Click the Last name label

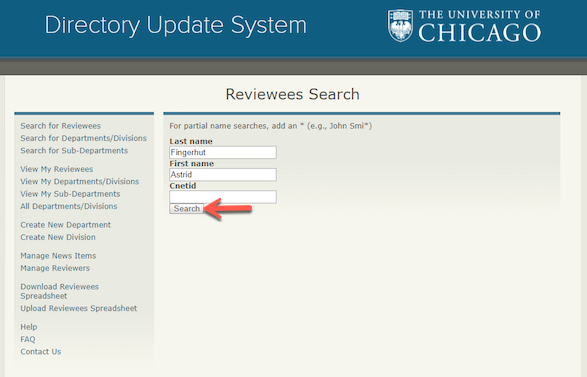[x=191, y=141]
